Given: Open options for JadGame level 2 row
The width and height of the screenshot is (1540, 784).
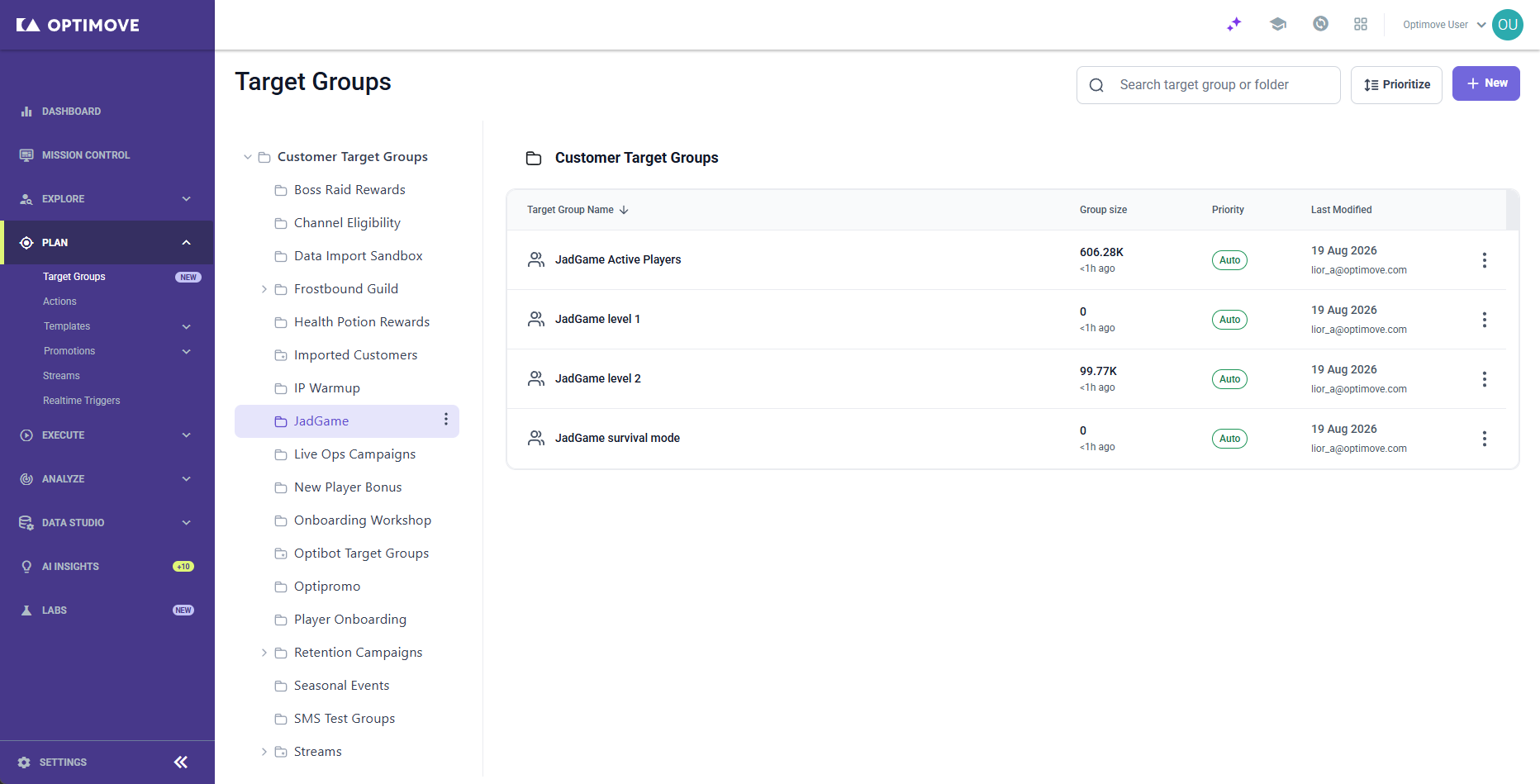Looking at the screenshot, I should click(1485, 379).
